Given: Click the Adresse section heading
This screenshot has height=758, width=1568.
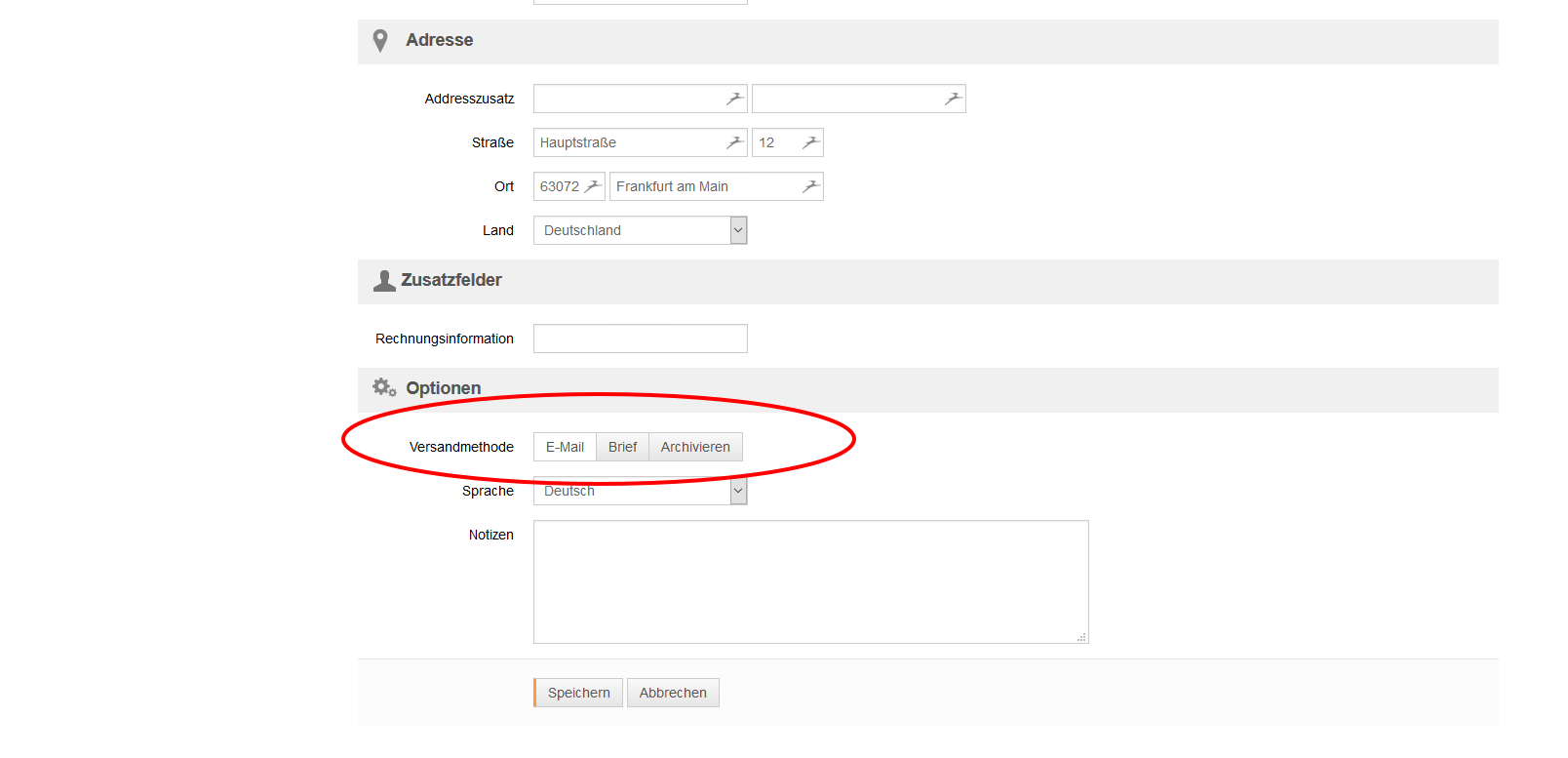Looking at the screenshot, I should tap(440, 40).
